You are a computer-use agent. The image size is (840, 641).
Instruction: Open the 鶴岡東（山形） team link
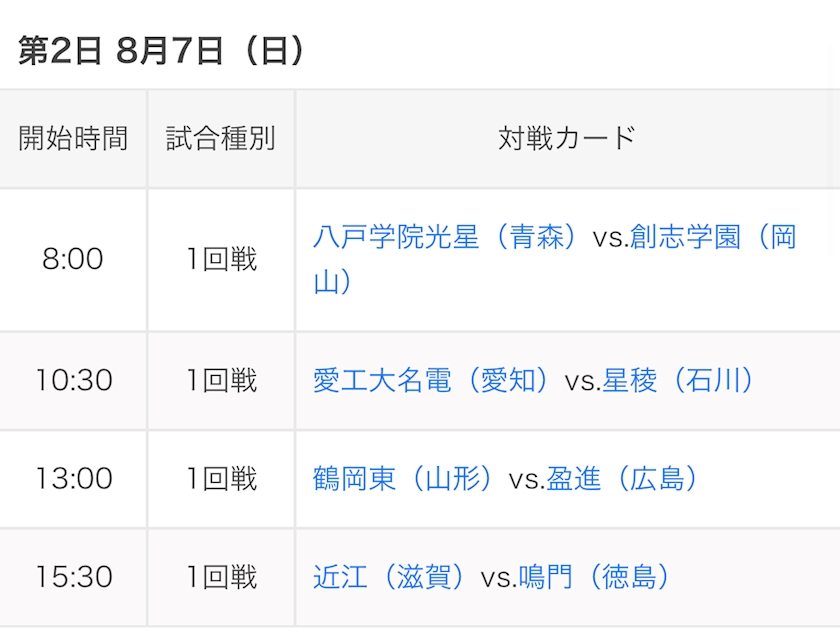click(406, 479)
